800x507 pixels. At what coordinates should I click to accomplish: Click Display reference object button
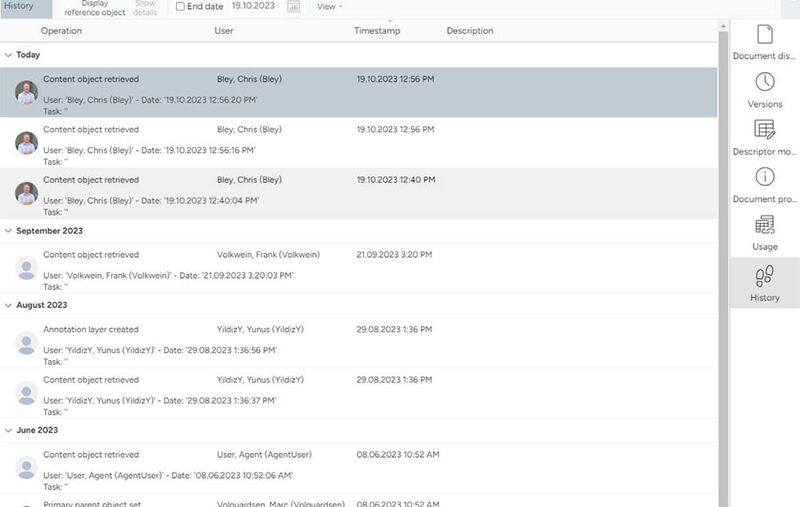click(95, 8)
